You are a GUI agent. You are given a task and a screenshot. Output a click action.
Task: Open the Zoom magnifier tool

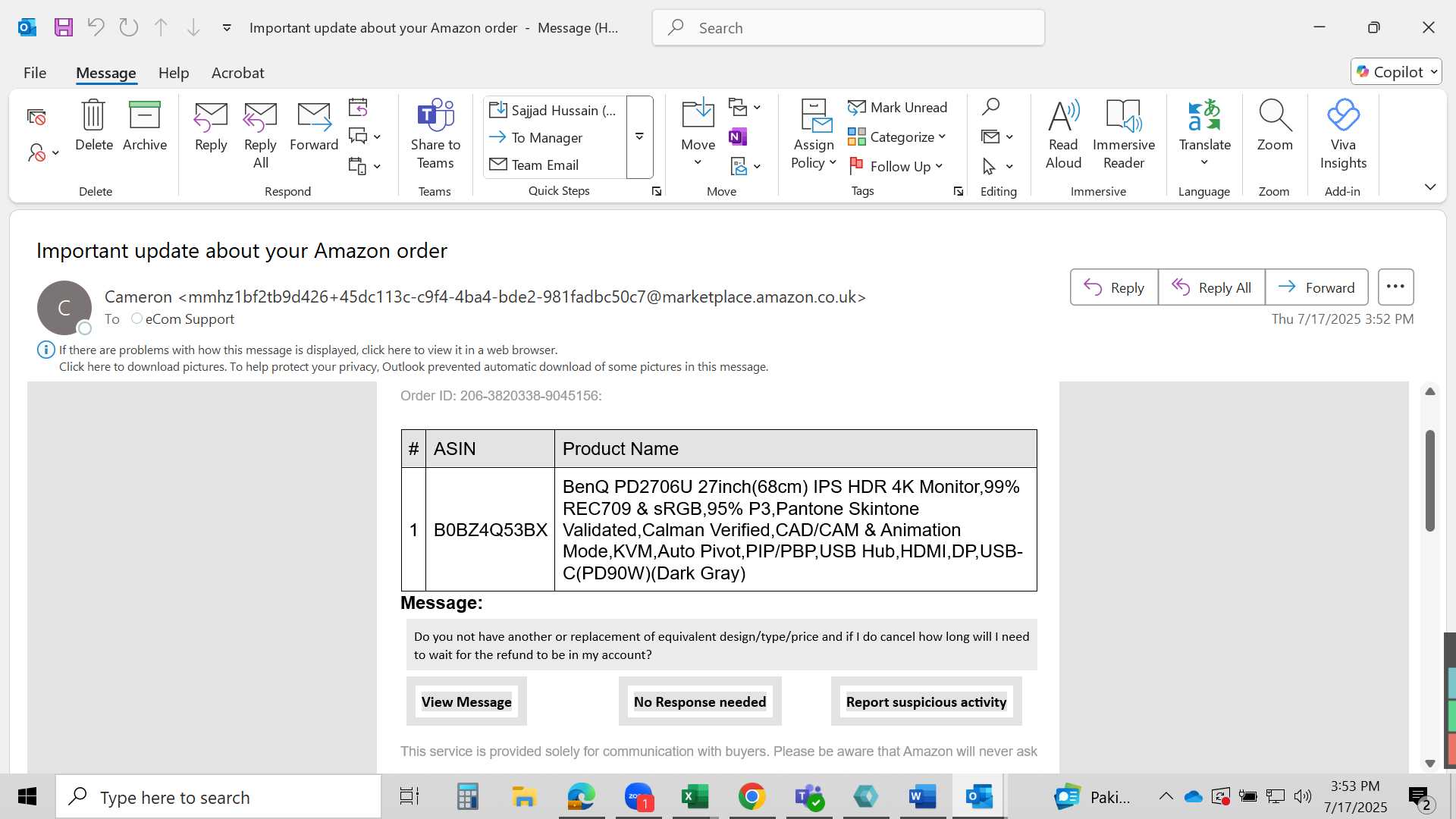click(x=1275, y=126)
